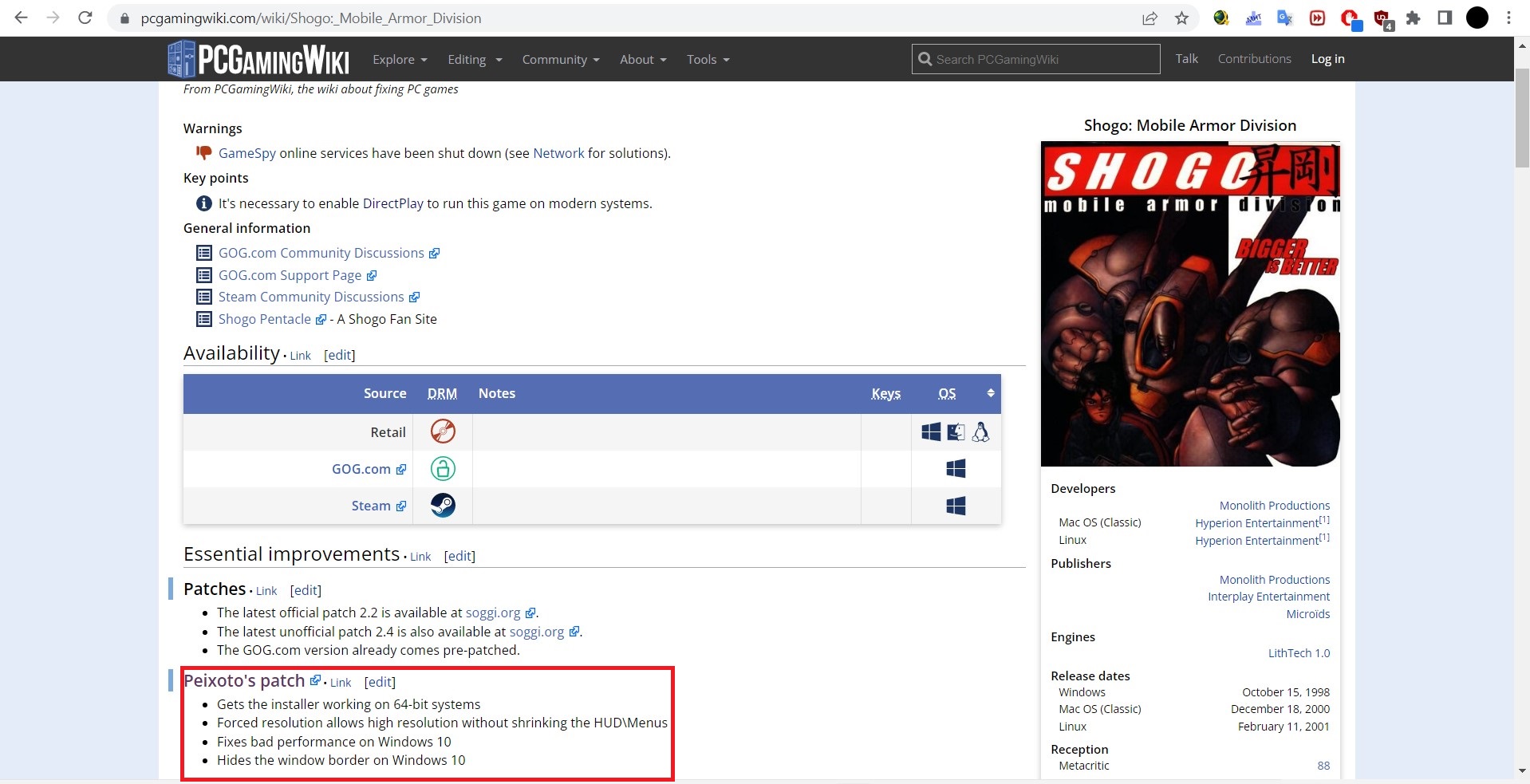The image size is (1530, 784).
Task: Click edit next to Essential improvements
Action: coord(459,556)
